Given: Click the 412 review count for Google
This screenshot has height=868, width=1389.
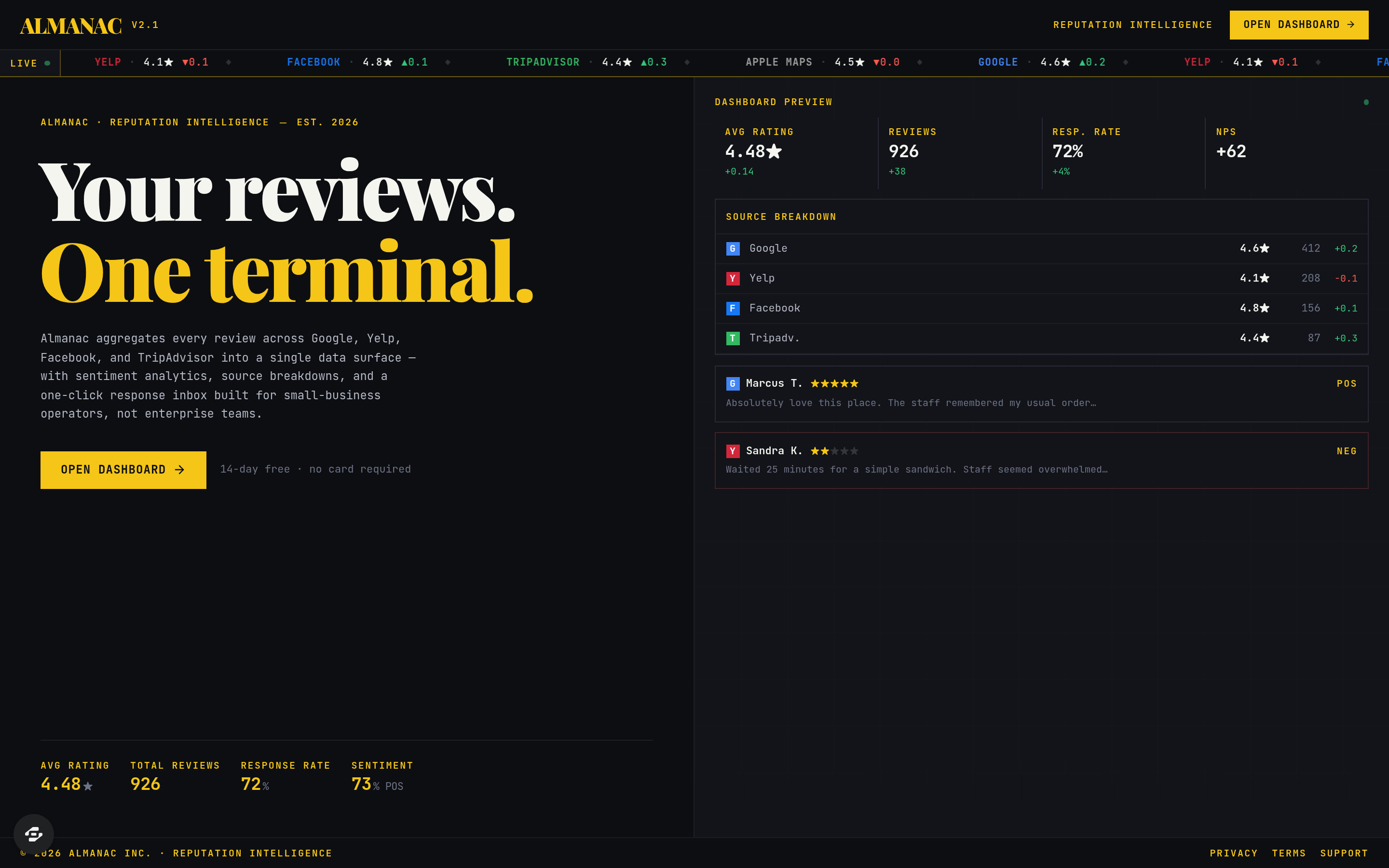Looking at the screenshot, I should pos(1310,248).
